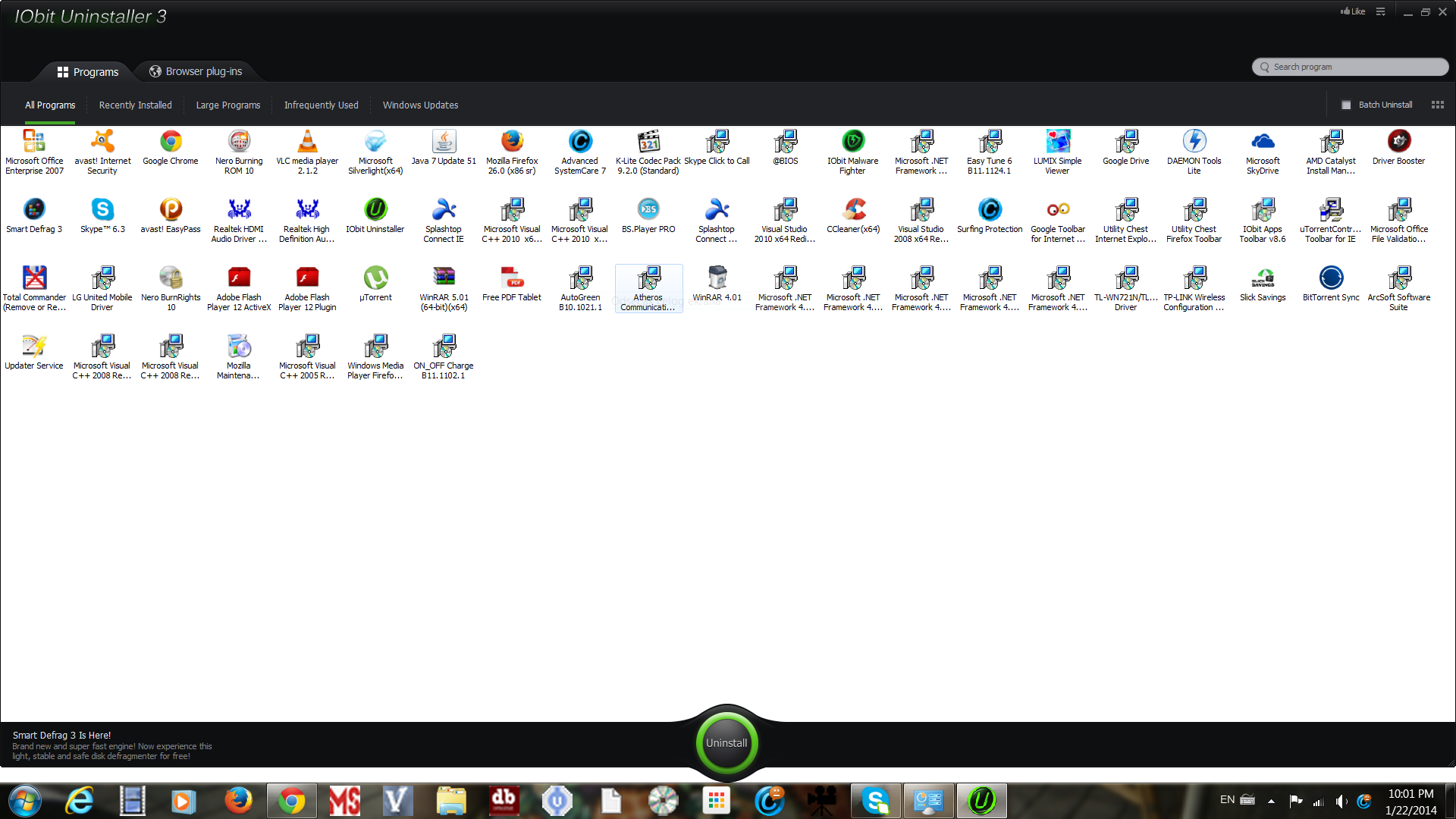1456x819 pixels.
Task: Select the Skype 6.3 program icon
Action: 102,210
